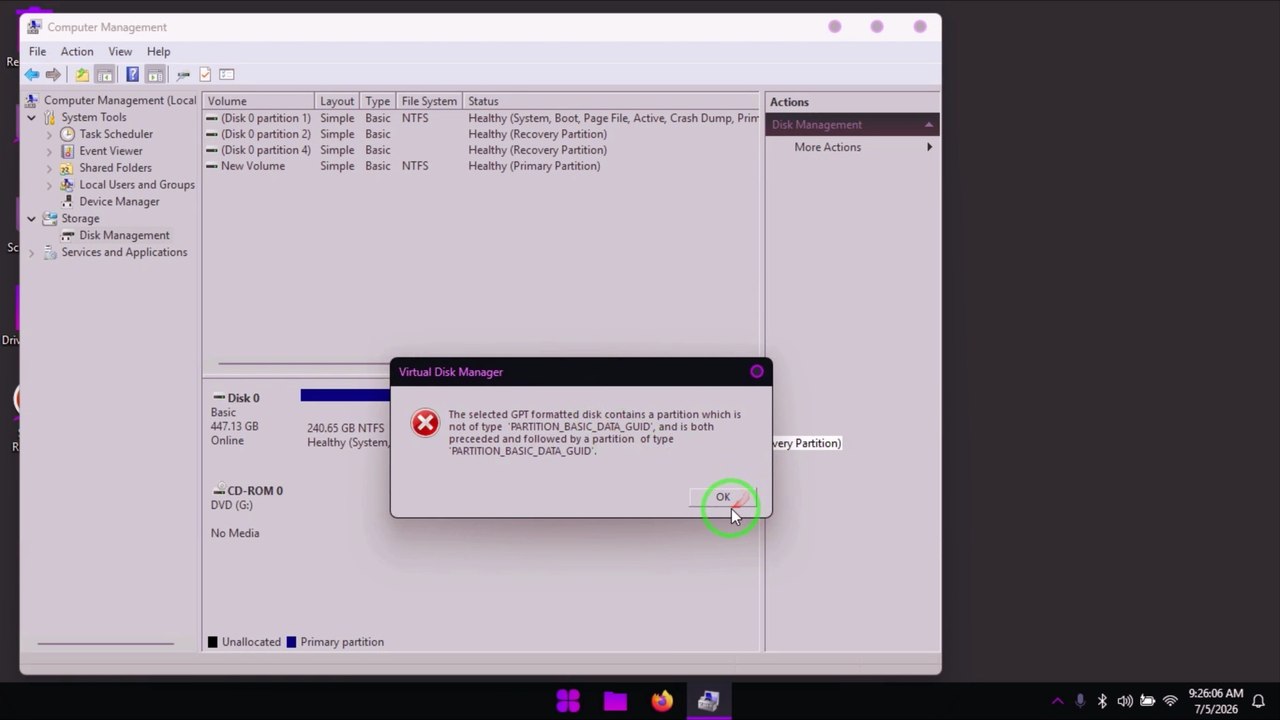
Task: Open the File menu
Action: point(37,51)
